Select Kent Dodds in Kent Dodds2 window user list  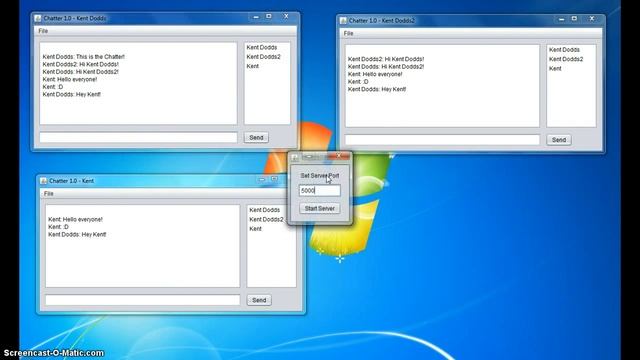pos(564,50)
